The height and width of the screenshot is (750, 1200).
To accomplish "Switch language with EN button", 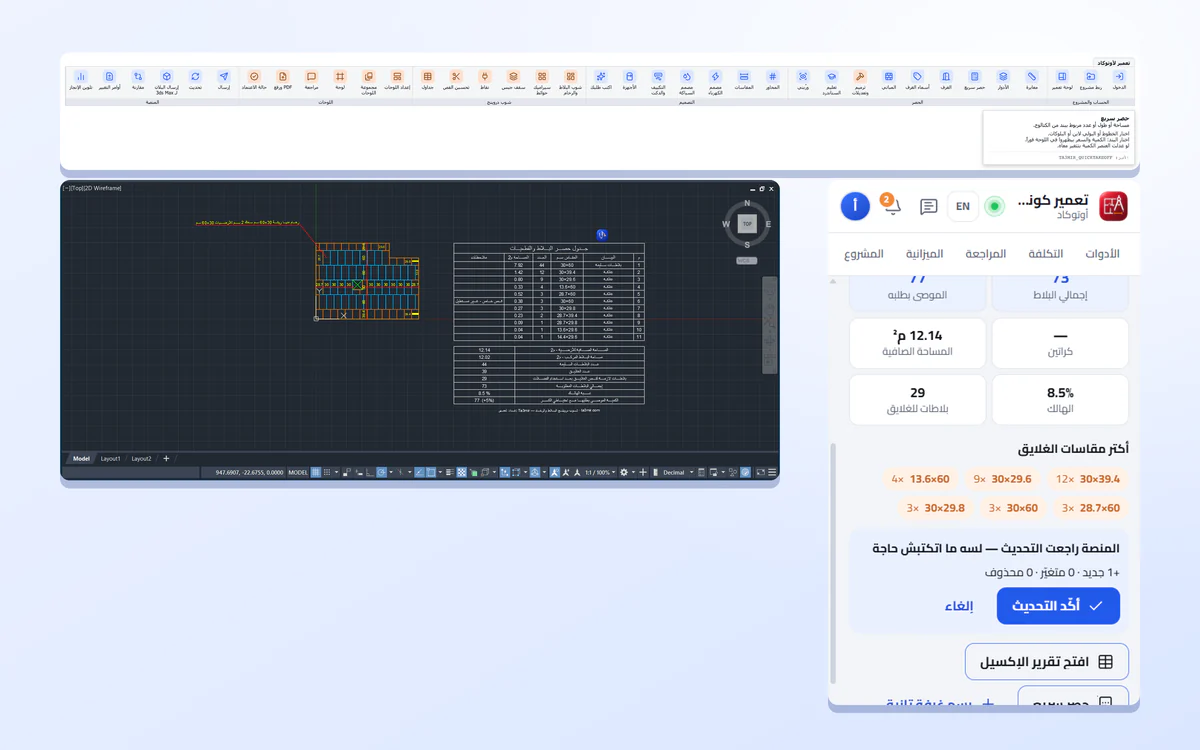I will [963, 207].
